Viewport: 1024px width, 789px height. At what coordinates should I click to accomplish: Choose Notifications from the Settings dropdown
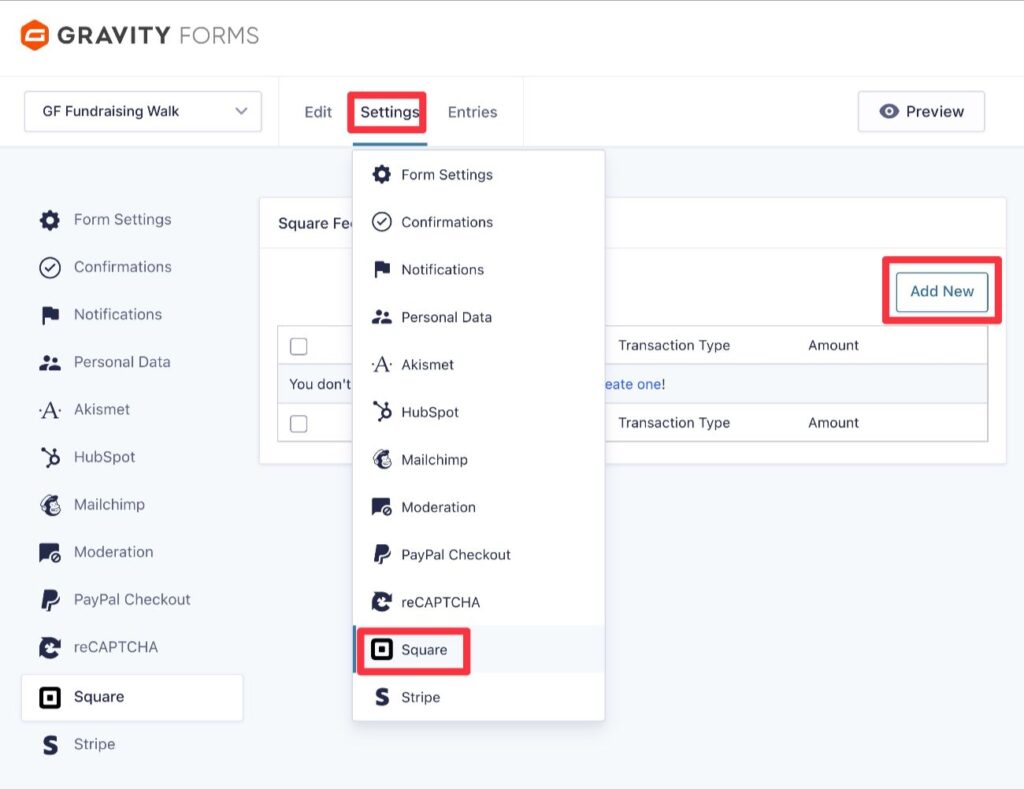click(479, 269)
